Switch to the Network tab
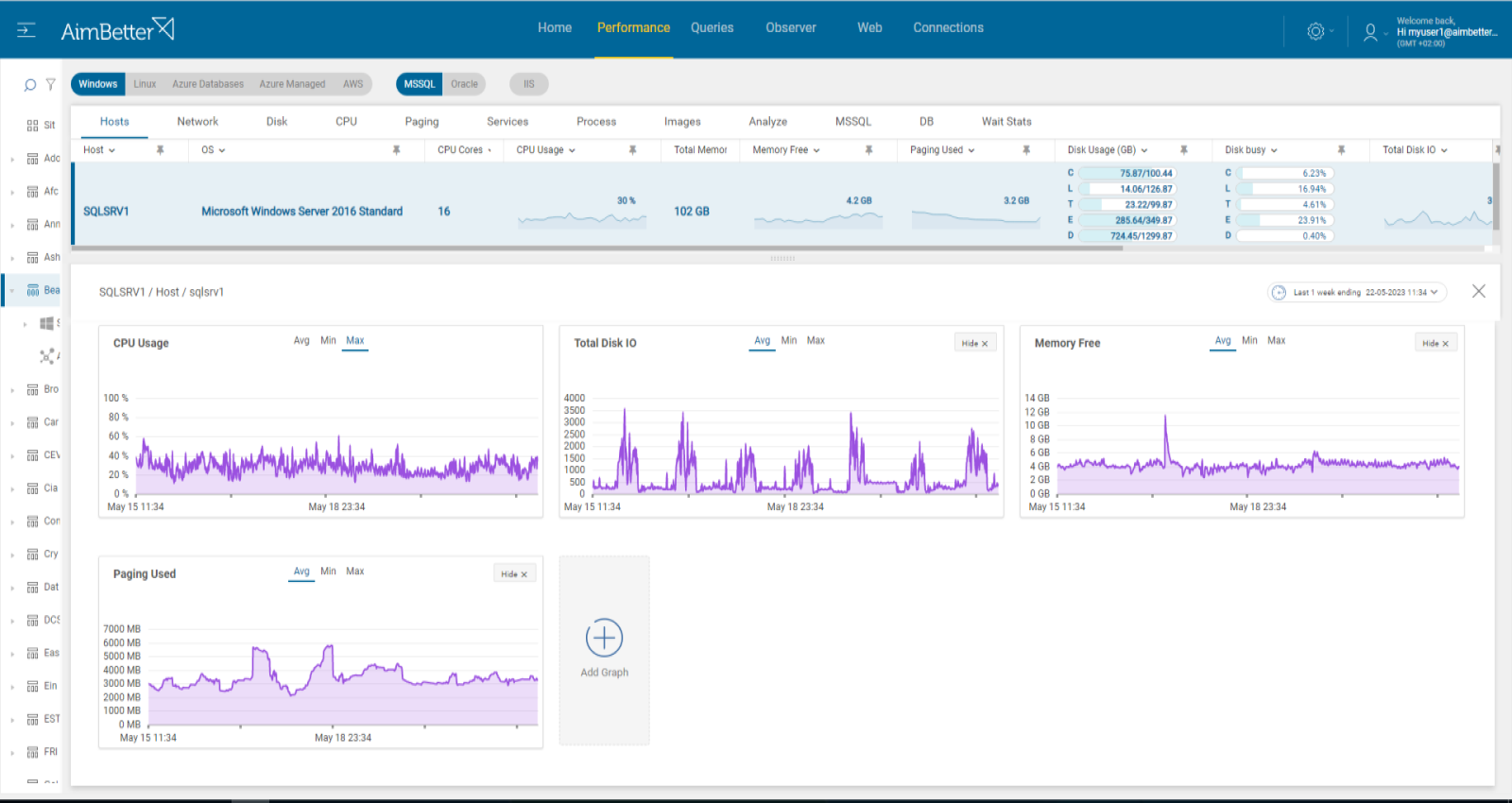The height and width of the screenshot is (803, 1512). [x=198, y=122]
